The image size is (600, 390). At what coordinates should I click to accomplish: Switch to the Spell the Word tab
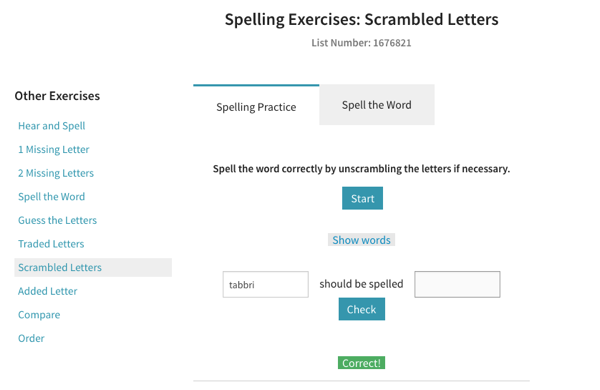(377, 105)
